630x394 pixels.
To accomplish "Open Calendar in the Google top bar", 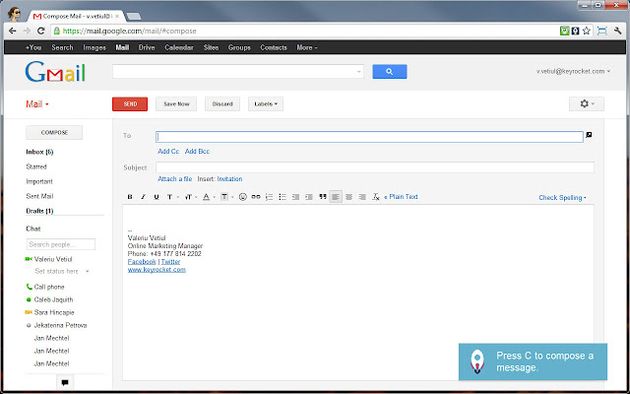I will 179,47.
